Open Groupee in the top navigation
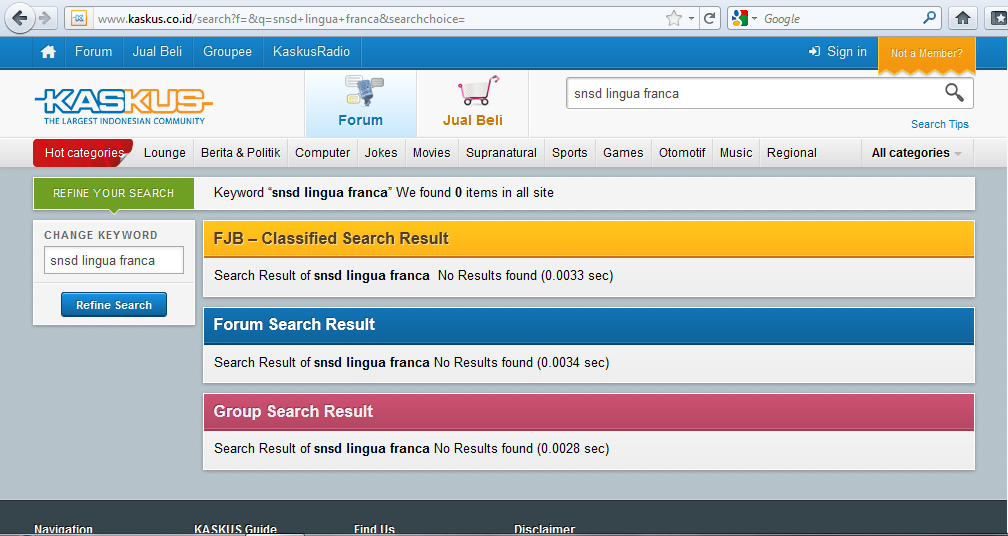 click(228, 52)
